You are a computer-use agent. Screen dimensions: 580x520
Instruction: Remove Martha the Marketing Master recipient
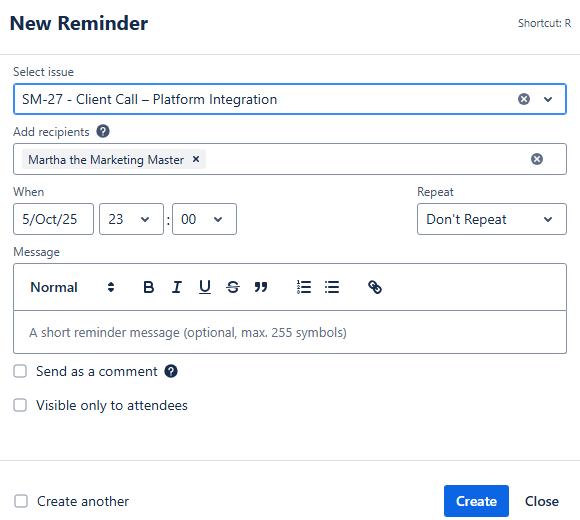click(196, 159)
